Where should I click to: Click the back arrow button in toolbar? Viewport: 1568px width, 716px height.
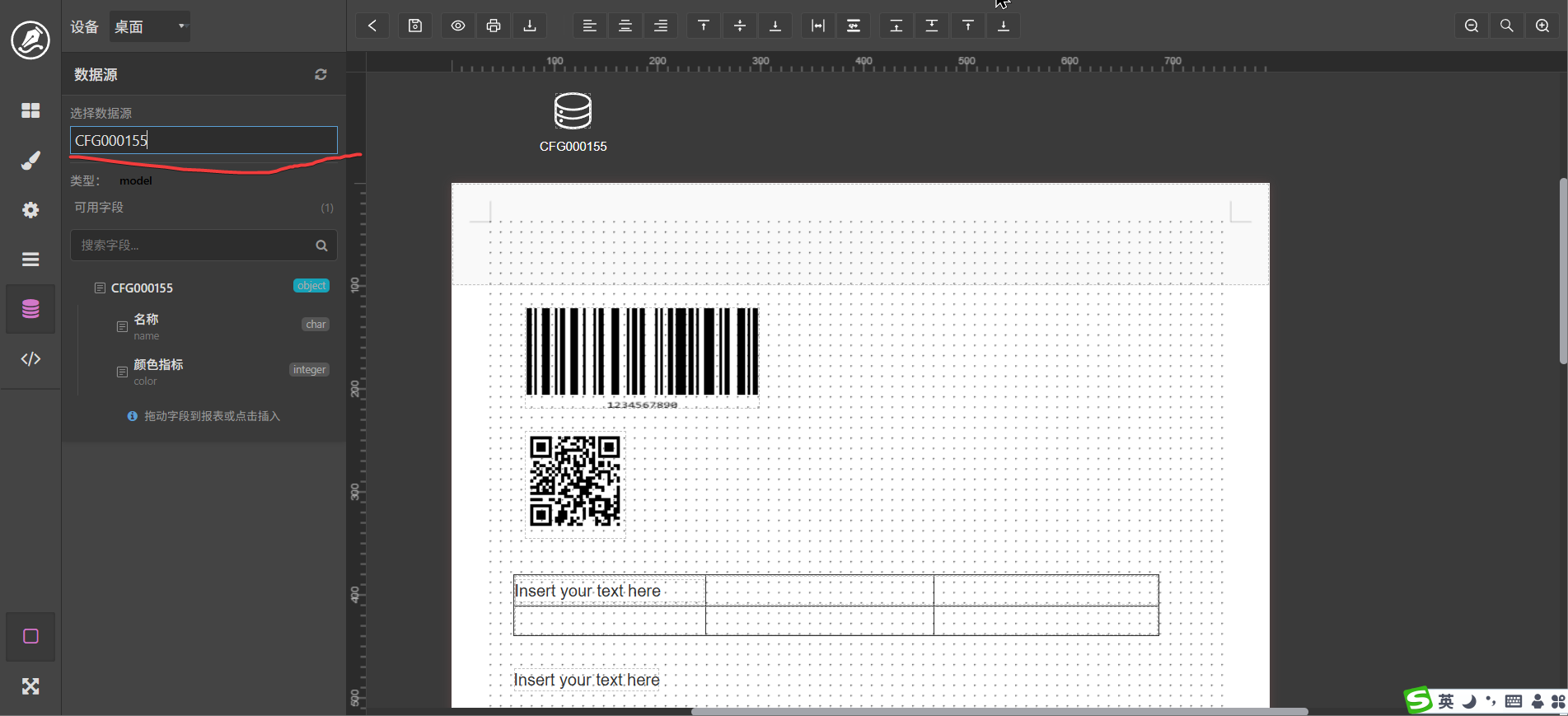[372, 26]
